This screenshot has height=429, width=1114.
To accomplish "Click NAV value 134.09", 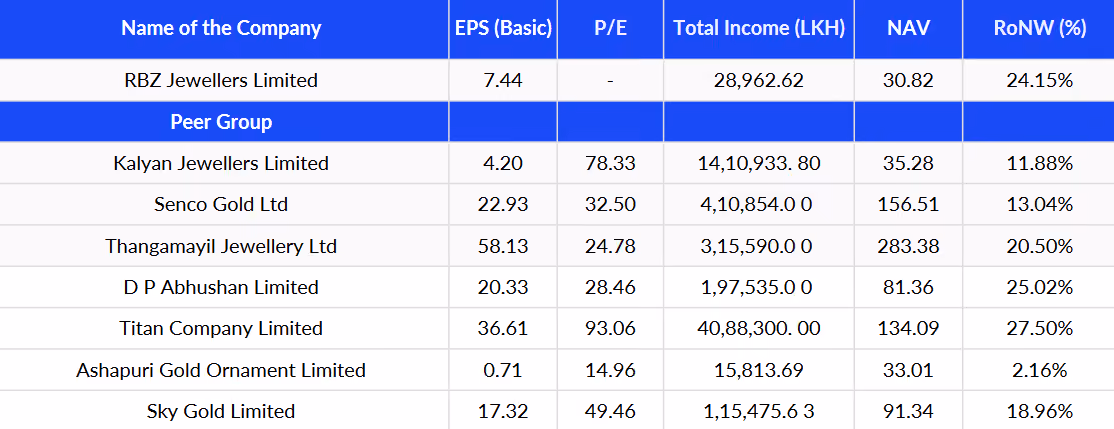I will (908, 329).
